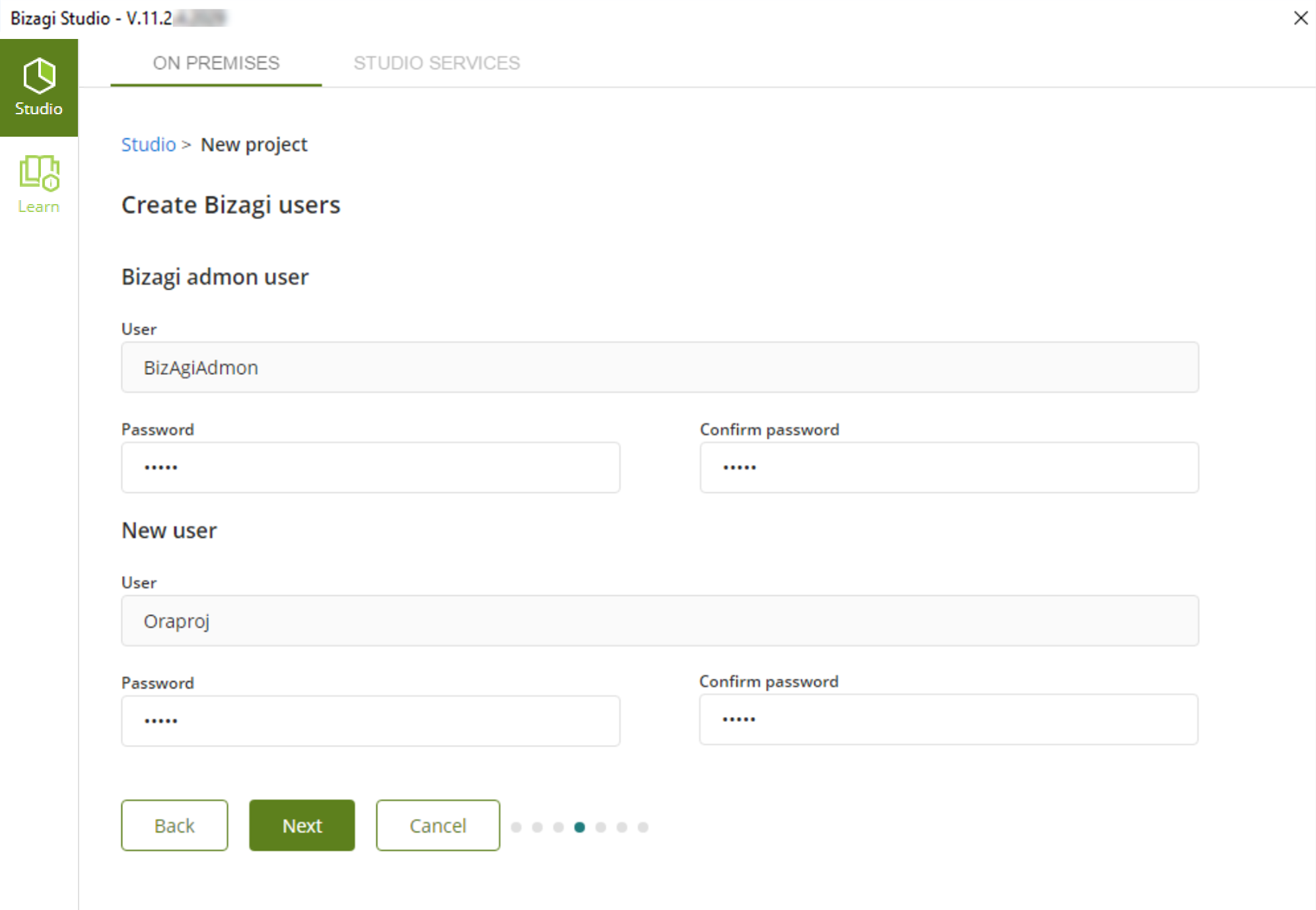This screenshot has height=910, width=1316.
Task: Focus the admon Confirm password field
Action: (x=949, y=468)
